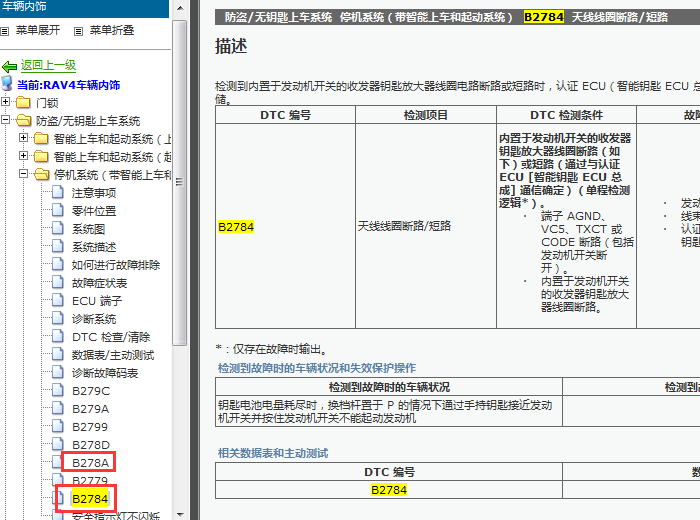Click the RAV4车辆内饰 computer icon
The height and width of the screenshot is (520, 700).
pyautogui.click(x=7, y=83)
